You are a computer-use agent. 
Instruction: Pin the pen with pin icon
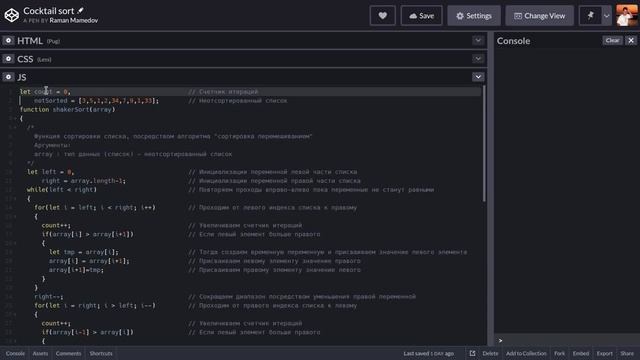pyautogui.click(x=590, y=16)
